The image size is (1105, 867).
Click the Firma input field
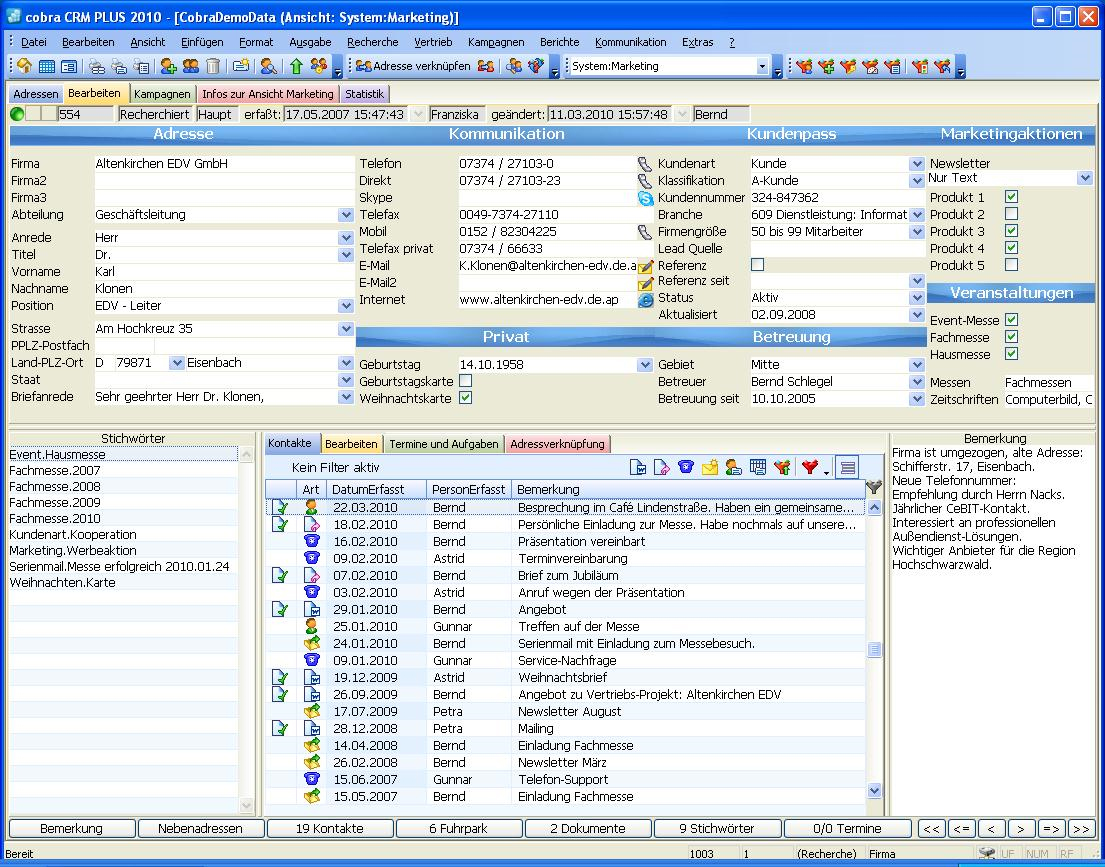pos(224,164)
